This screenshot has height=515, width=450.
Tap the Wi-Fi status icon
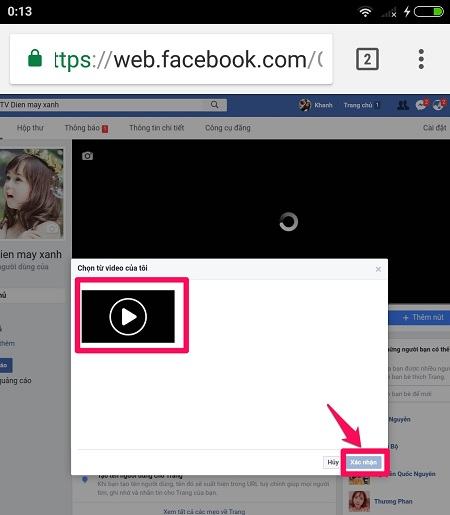(x=365, y=12)
